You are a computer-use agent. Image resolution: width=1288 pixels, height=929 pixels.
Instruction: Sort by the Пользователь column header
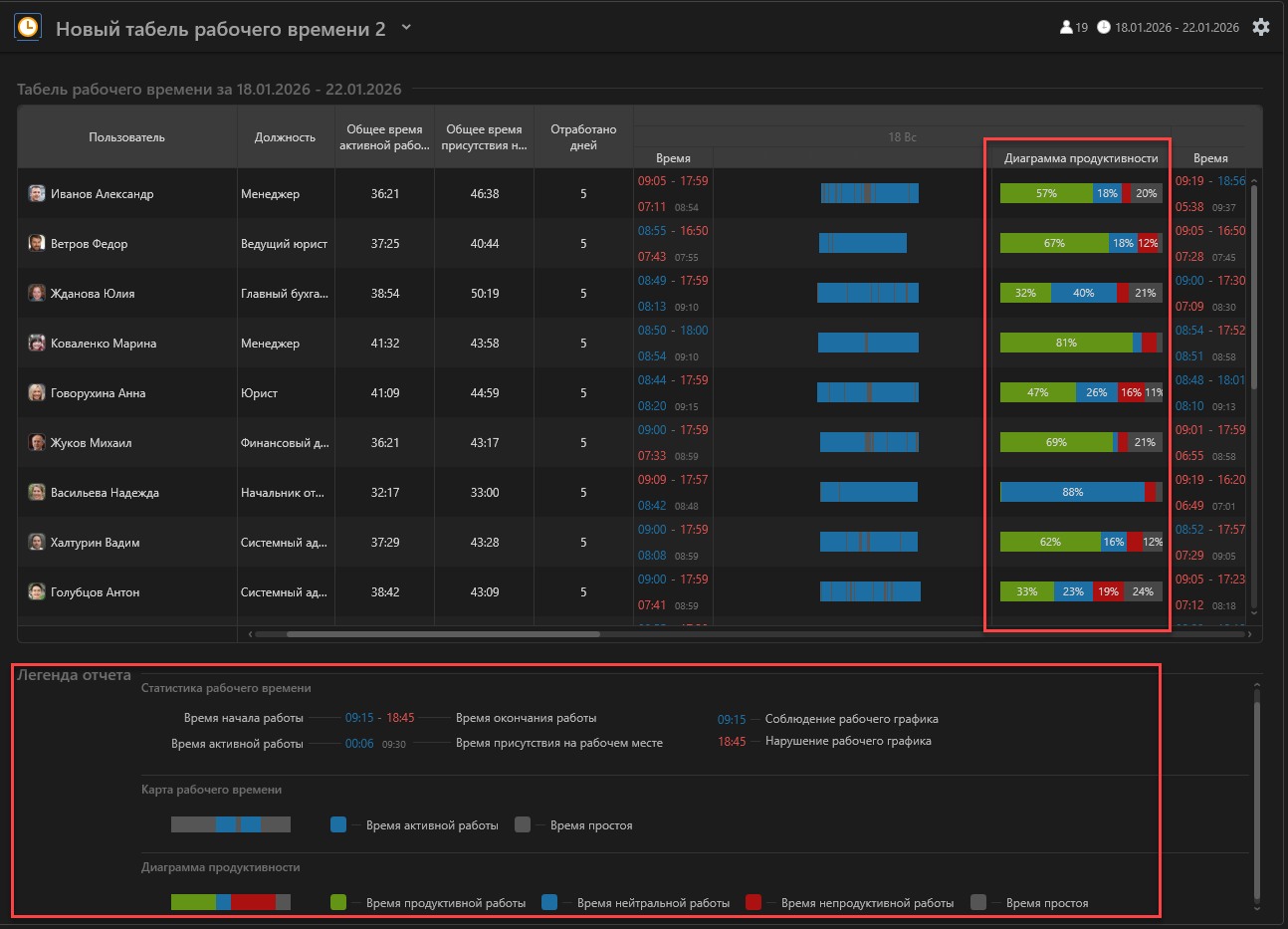(126, 137)
